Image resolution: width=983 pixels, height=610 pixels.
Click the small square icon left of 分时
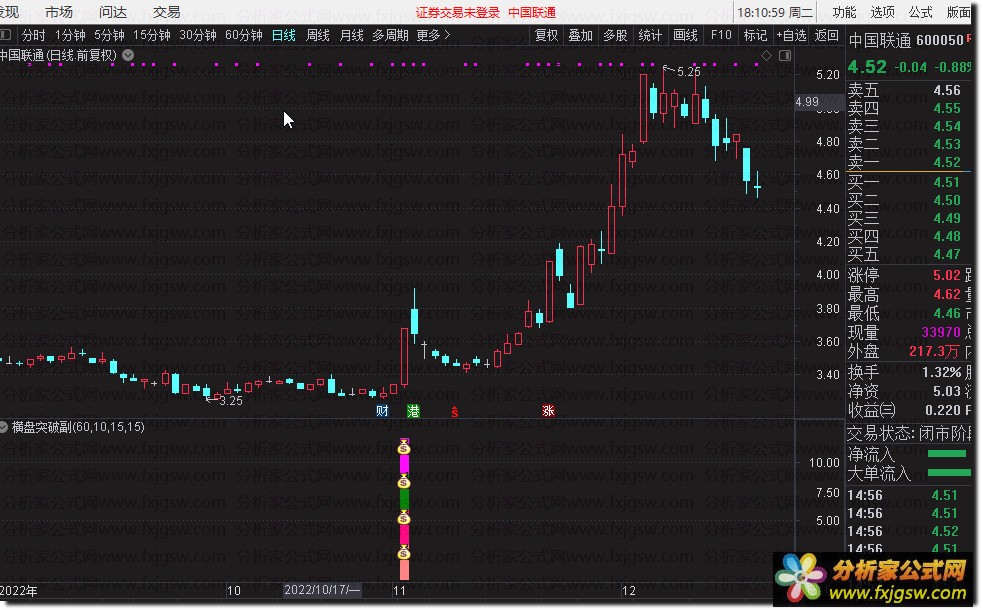[6, 34]
